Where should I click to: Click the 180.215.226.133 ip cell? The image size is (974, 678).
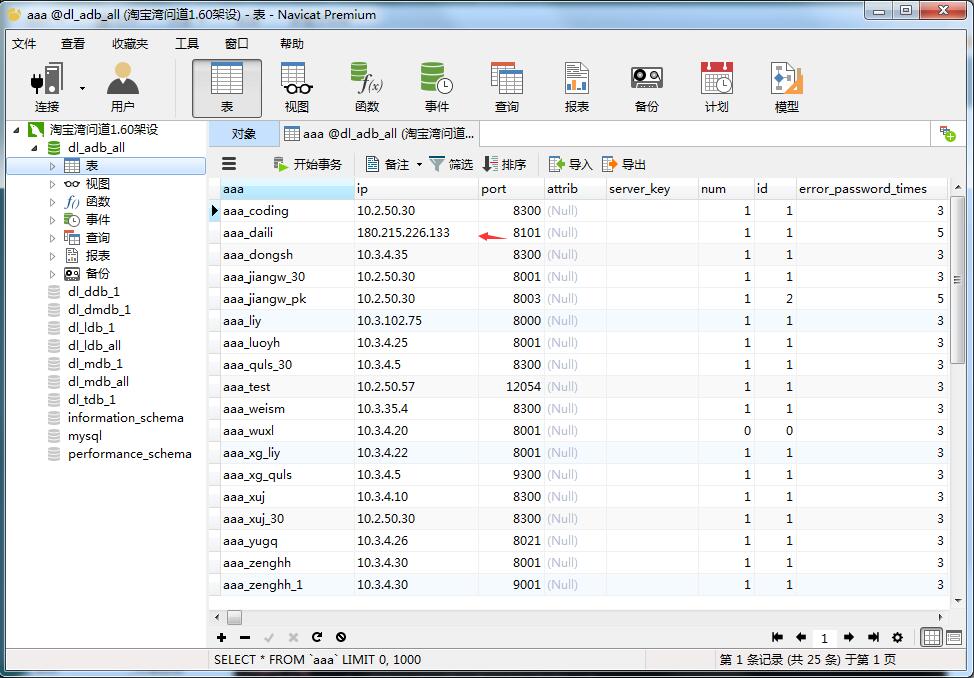point(416,233)
